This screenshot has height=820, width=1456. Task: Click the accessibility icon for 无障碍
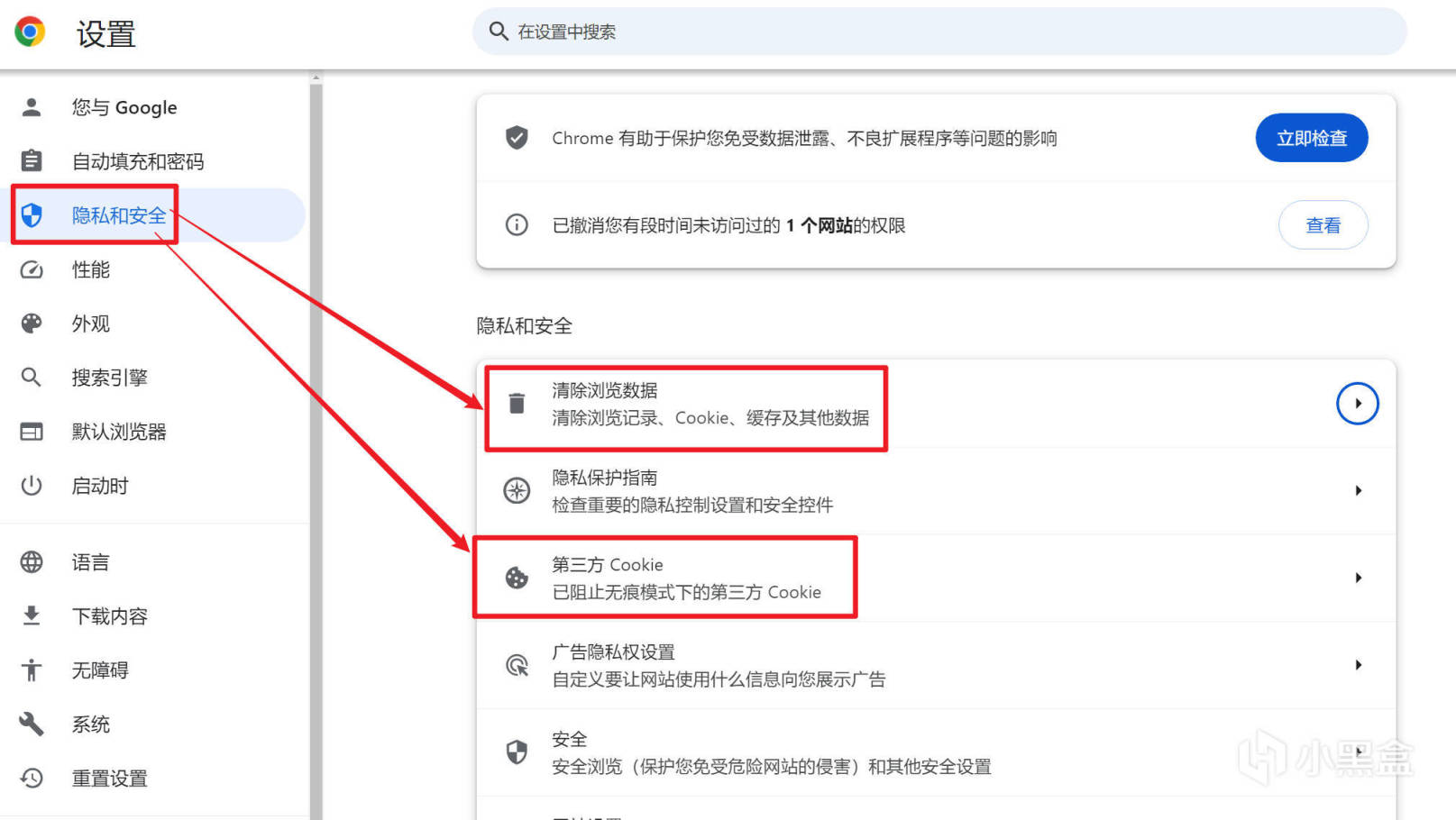point(32,670)
